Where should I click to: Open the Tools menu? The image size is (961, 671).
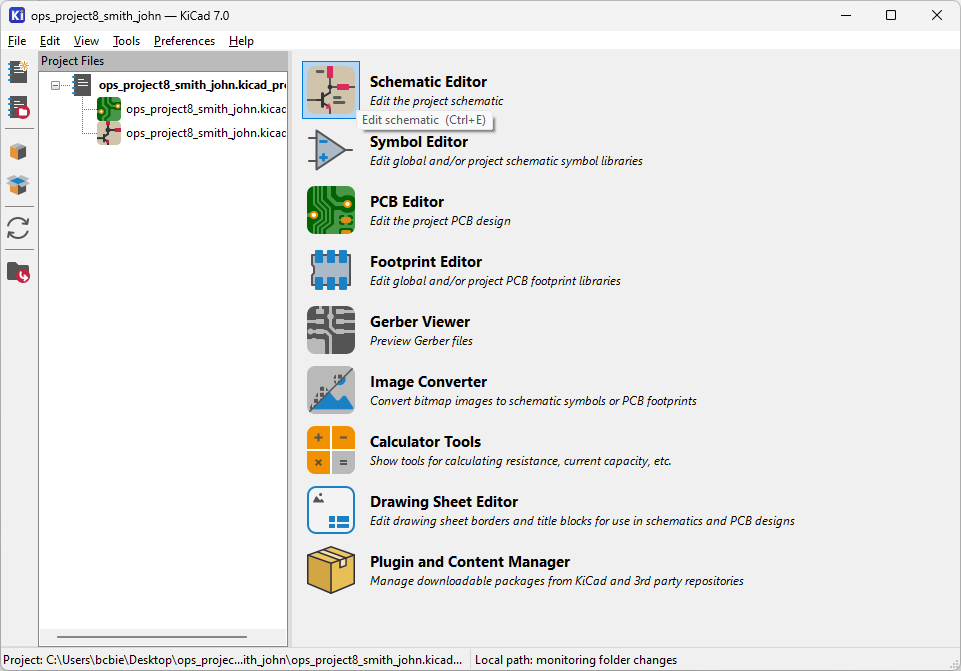tap(126, 41)
